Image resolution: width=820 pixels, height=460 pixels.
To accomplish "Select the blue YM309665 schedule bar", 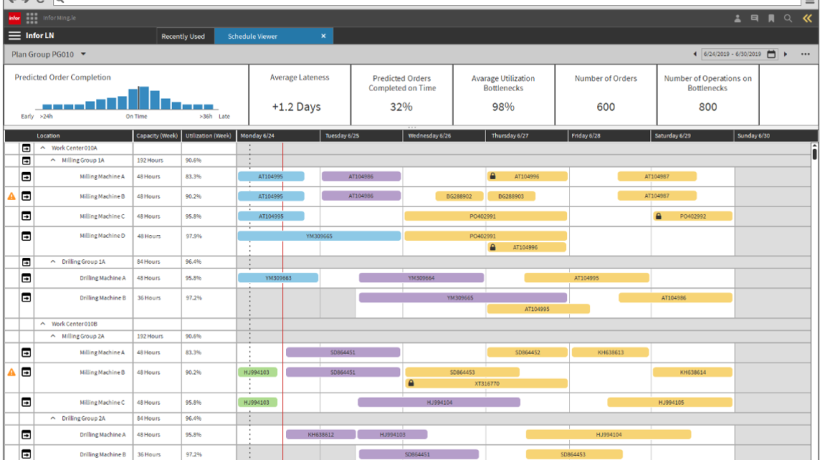I will (320, 236).
